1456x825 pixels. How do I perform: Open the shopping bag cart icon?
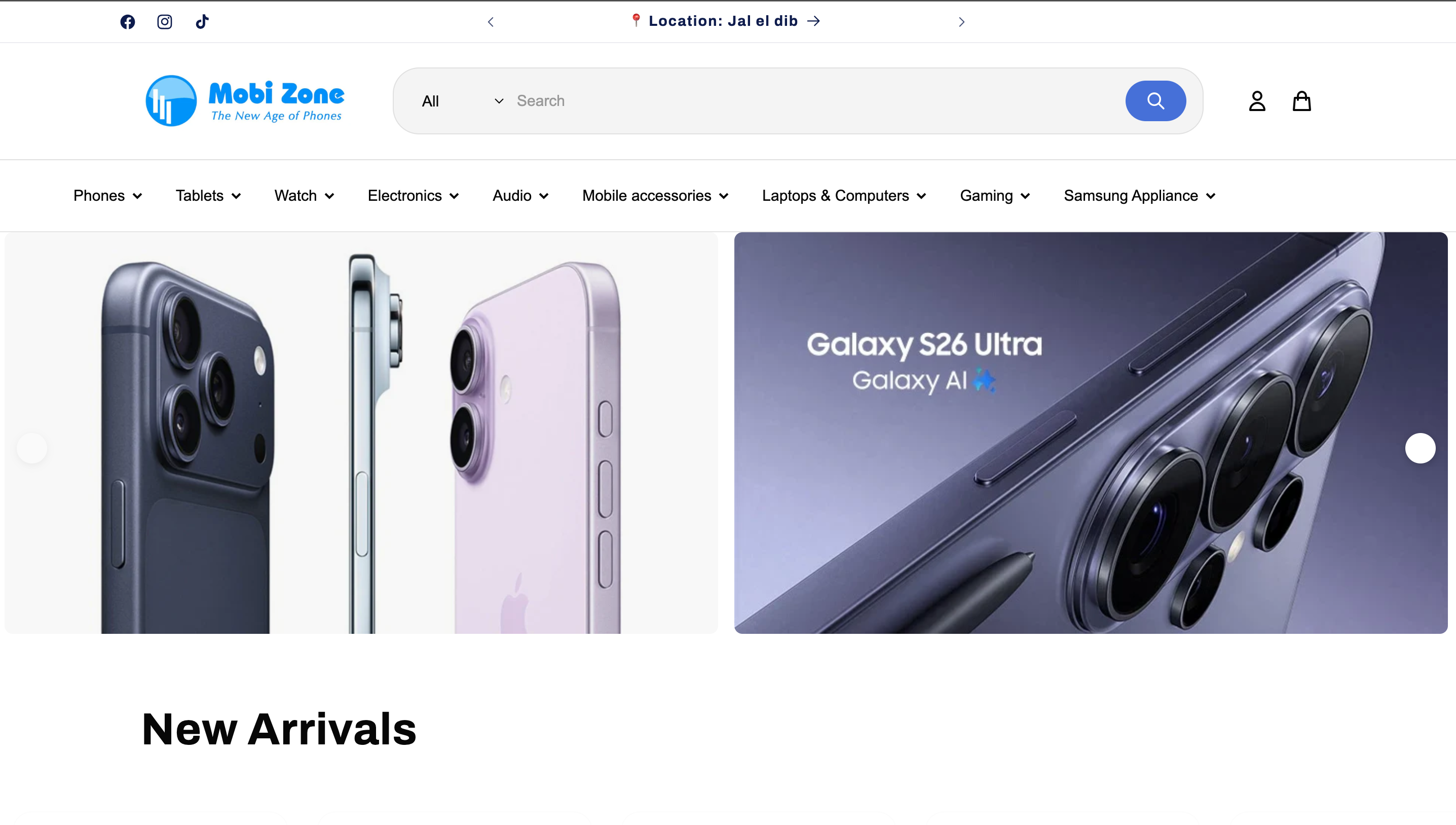1301,101
